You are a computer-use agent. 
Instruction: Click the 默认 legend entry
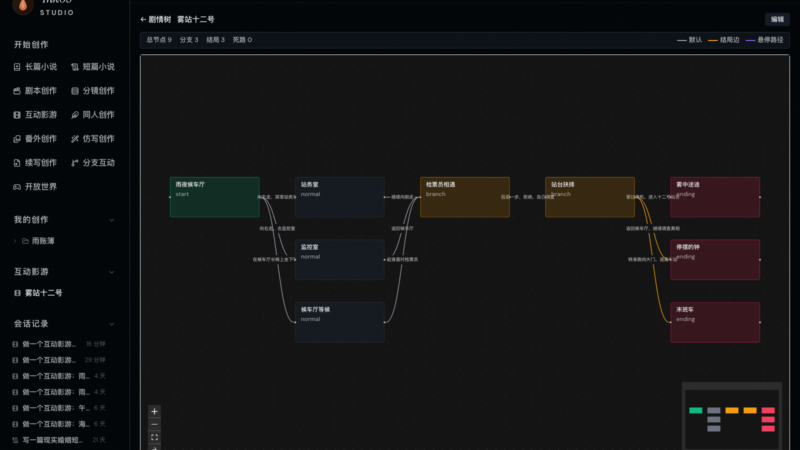point(689,40)
